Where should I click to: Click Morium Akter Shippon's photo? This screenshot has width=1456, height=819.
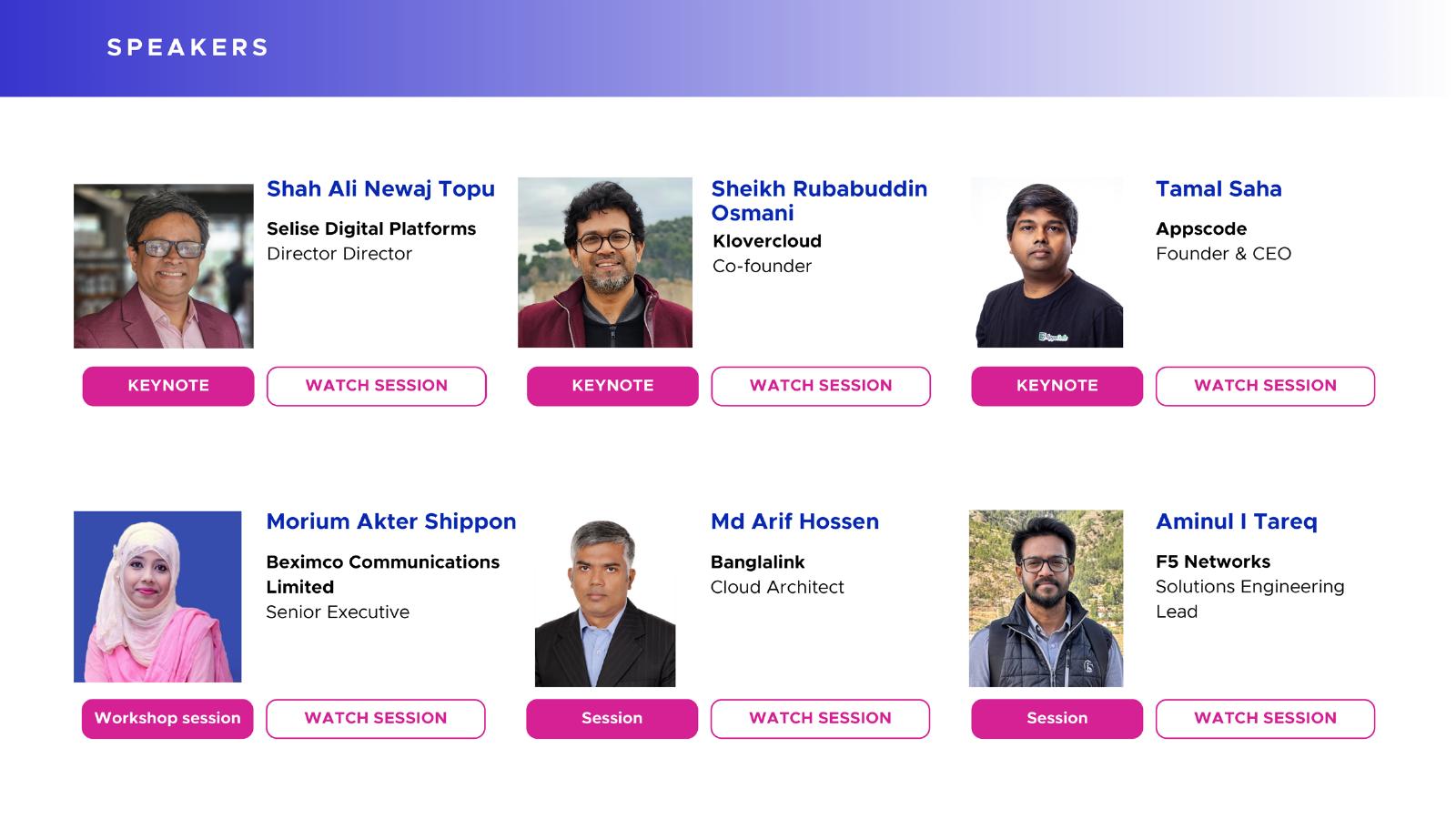(x=157, y=596)
